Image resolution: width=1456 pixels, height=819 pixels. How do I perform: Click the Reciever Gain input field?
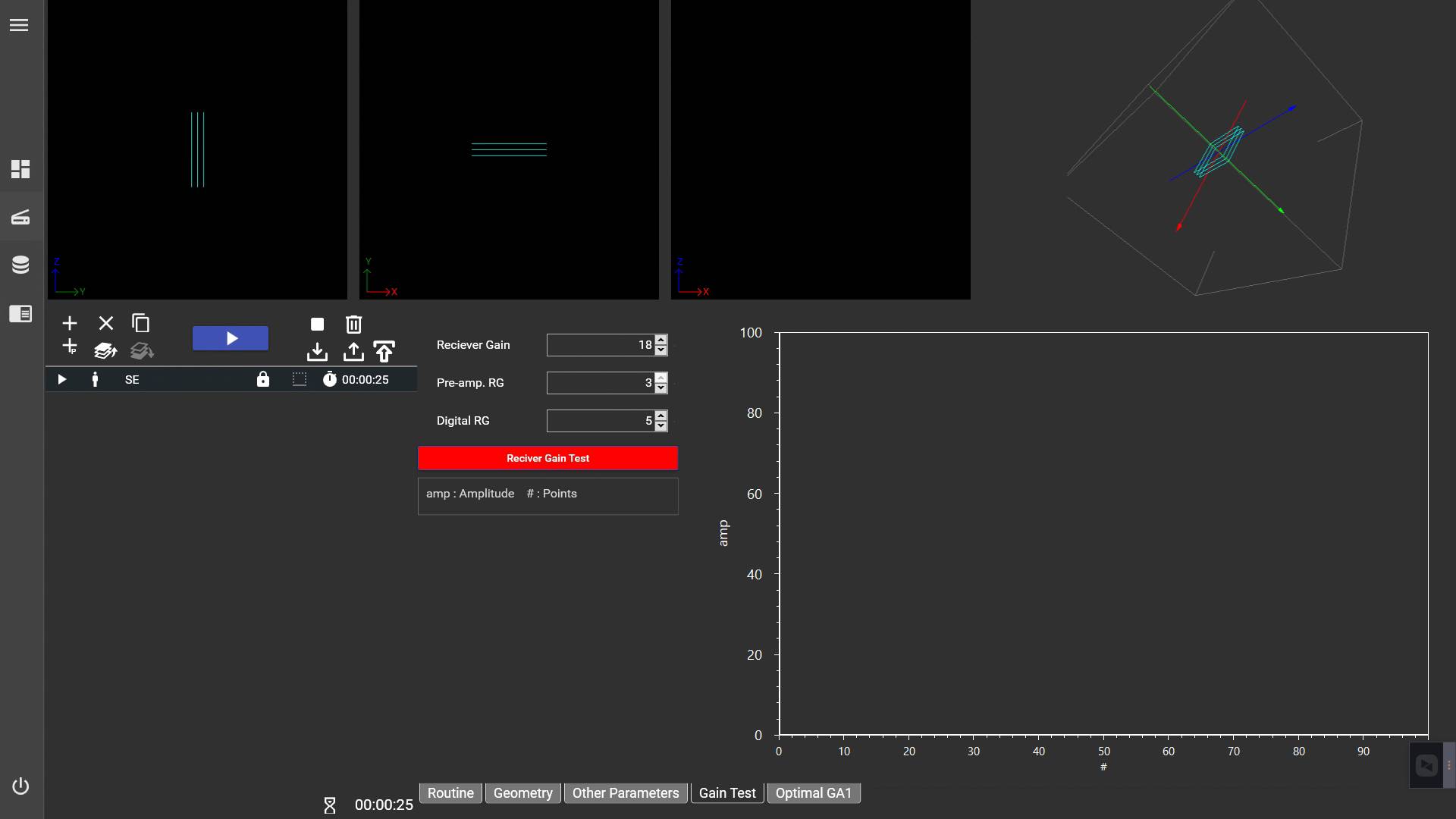pyautogui.click(x=599, y=345)
